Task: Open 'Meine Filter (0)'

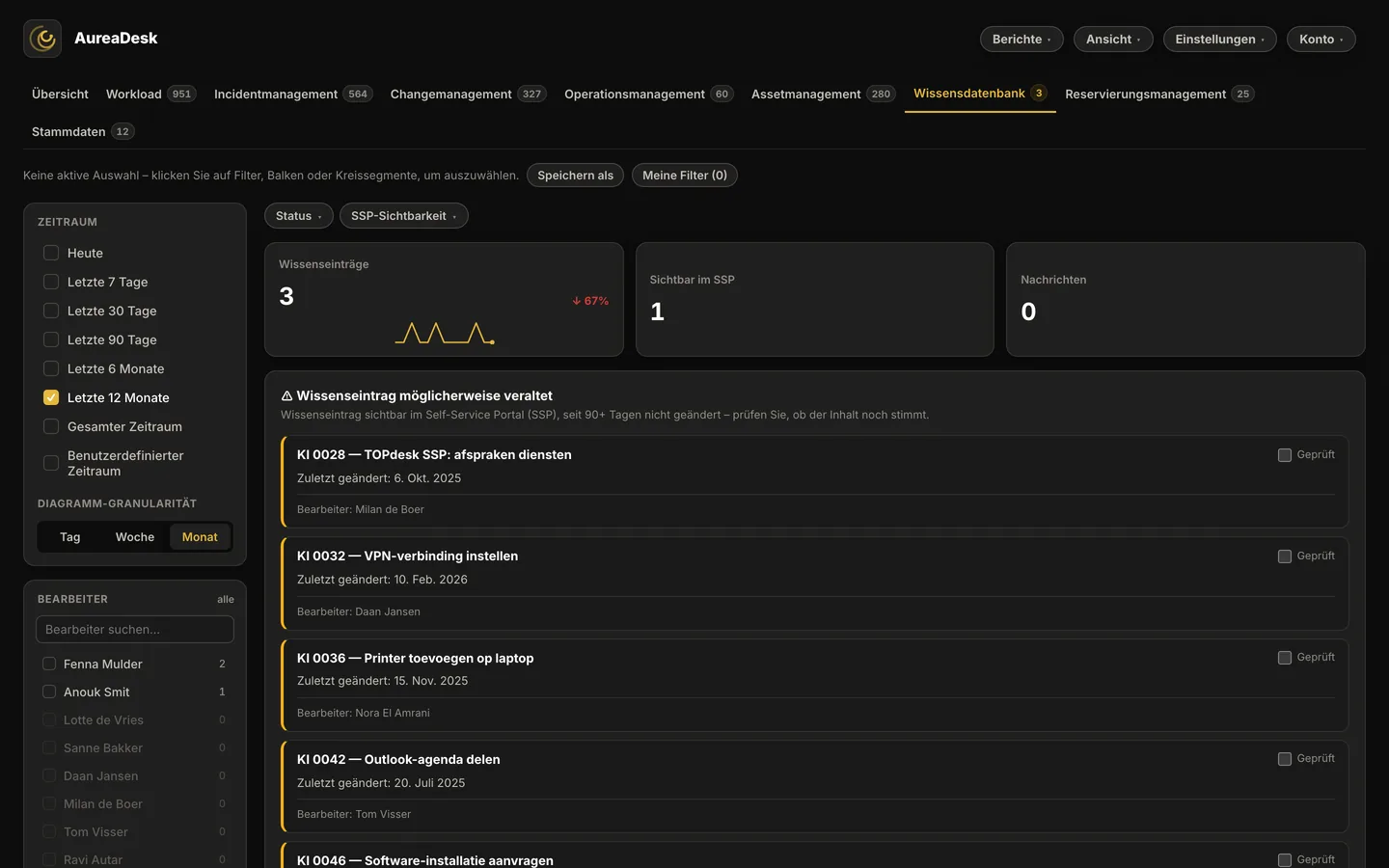Action: pyautogui.click(x=685, y=176)
